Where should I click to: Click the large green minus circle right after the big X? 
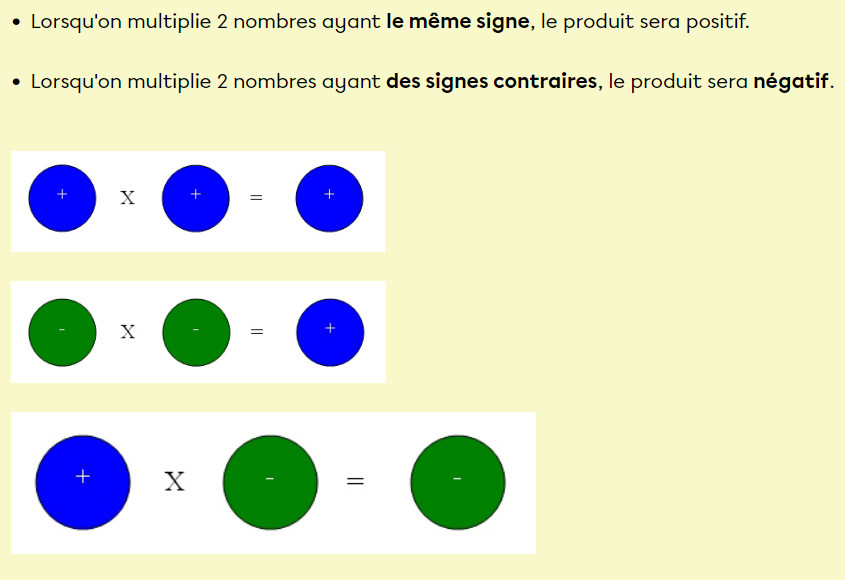pyautogui.click(x=270, y=481)
